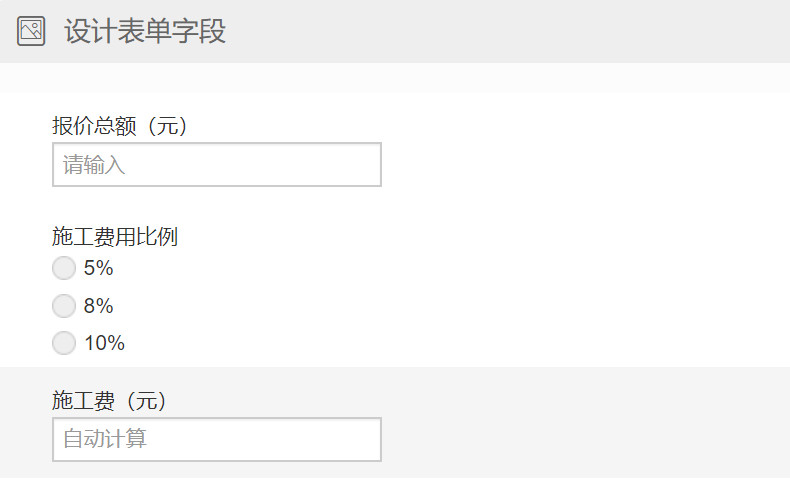Click blank white area beside the radio options
Image resolution: width=790 pixels, height=486 pixels.
point(453,305)
